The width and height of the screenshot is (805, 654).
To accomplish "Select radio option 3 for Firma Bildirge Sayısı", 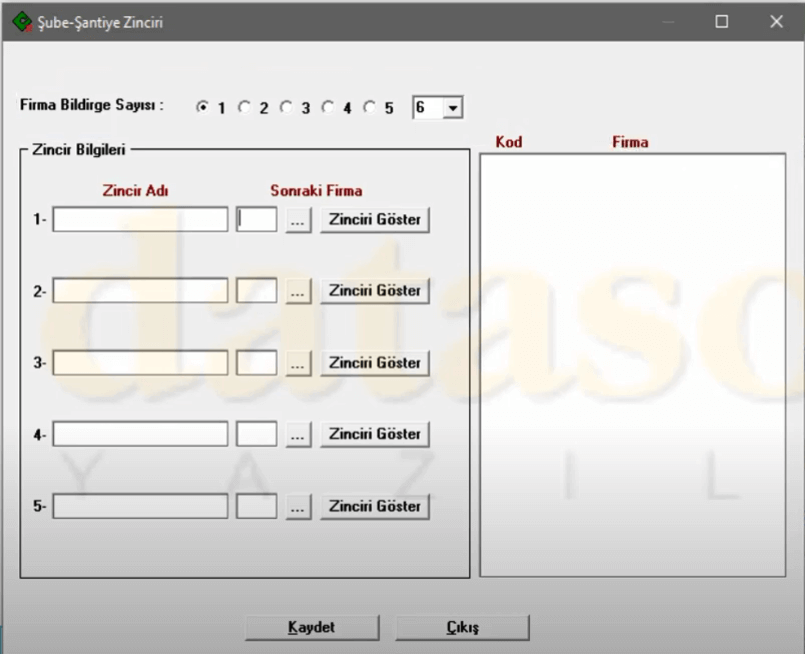I will [x=286, y=108].
